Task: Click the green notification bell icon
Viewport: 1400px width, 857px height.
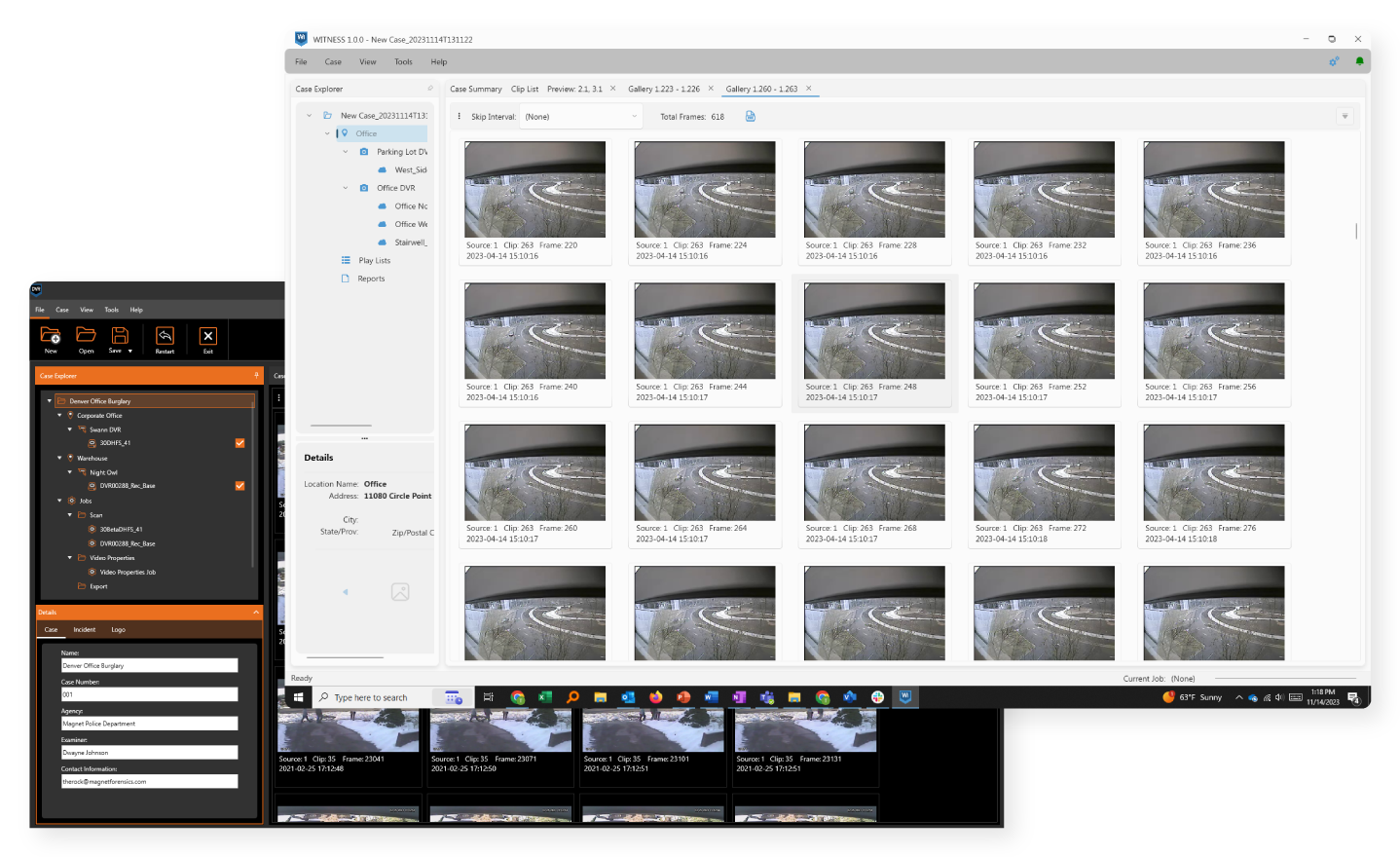Action: pyautogui.click(x=1359, y=61)
